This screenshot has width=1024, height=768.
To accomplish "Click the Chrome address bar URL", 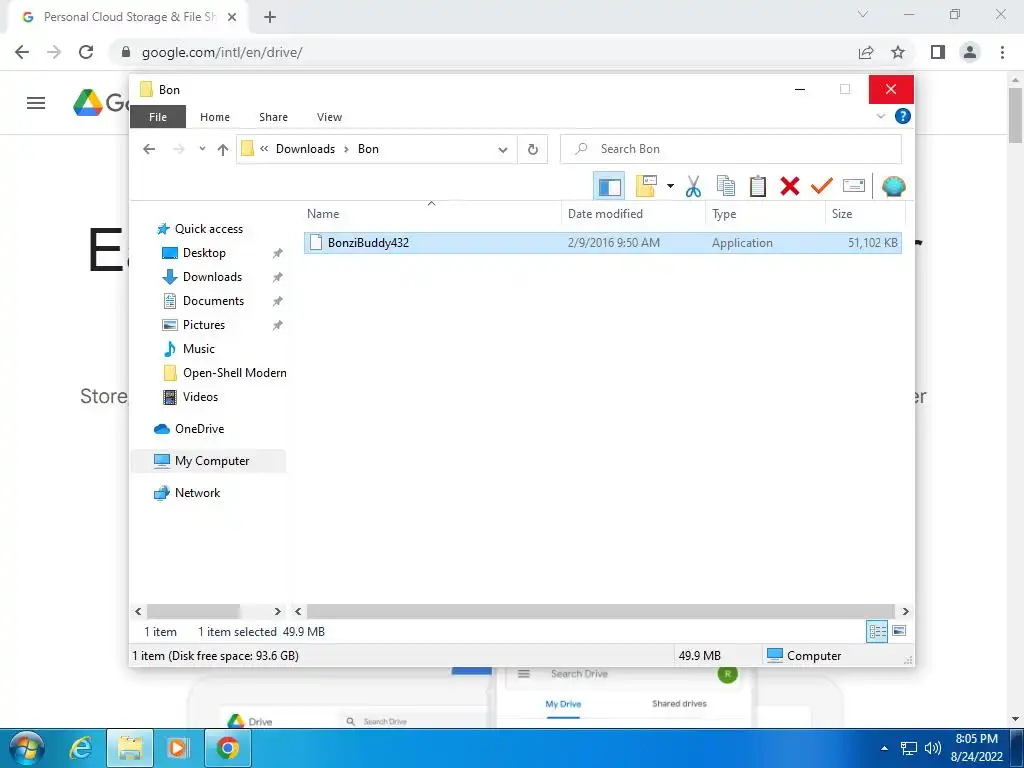I will (x=222, y=52).
